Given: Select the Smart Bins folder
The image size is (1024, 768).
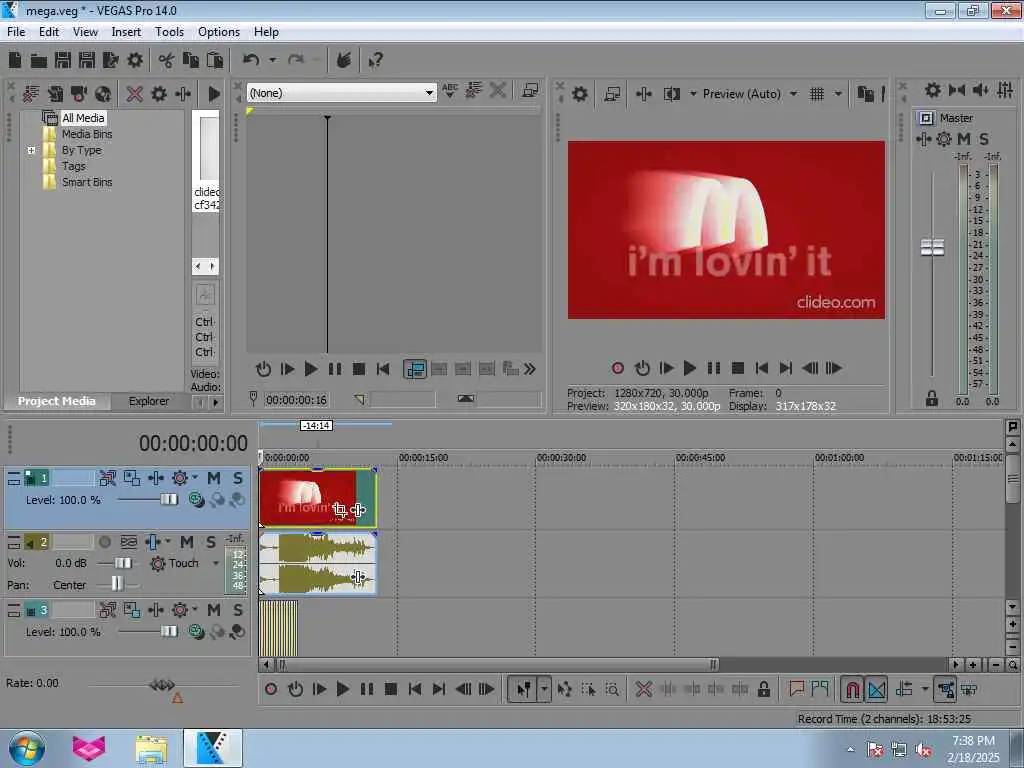Looking at the screenshot, I should pyautogui.click(x=87, y=182).
